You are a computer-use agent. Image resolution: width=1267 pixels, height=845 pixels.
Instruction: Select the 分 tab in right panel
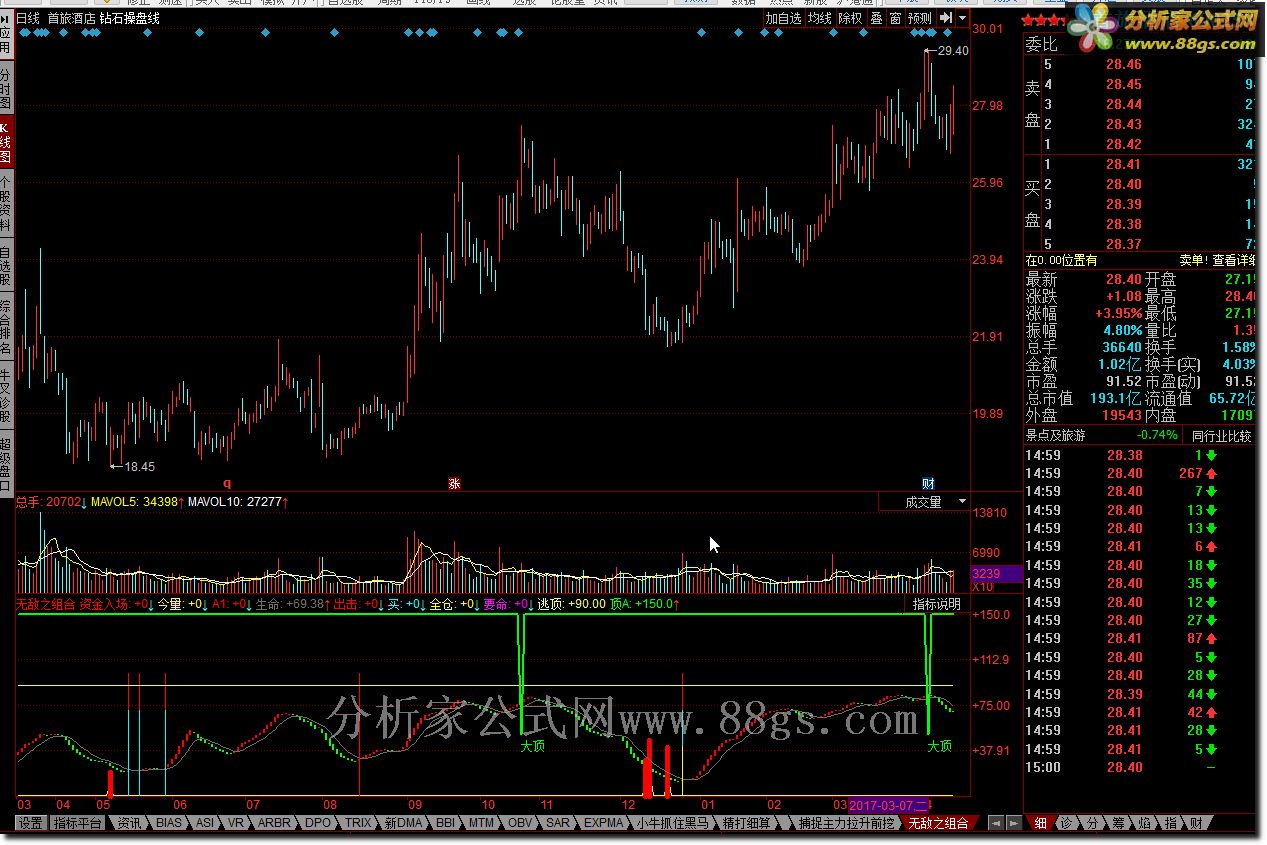[1092, 823]
